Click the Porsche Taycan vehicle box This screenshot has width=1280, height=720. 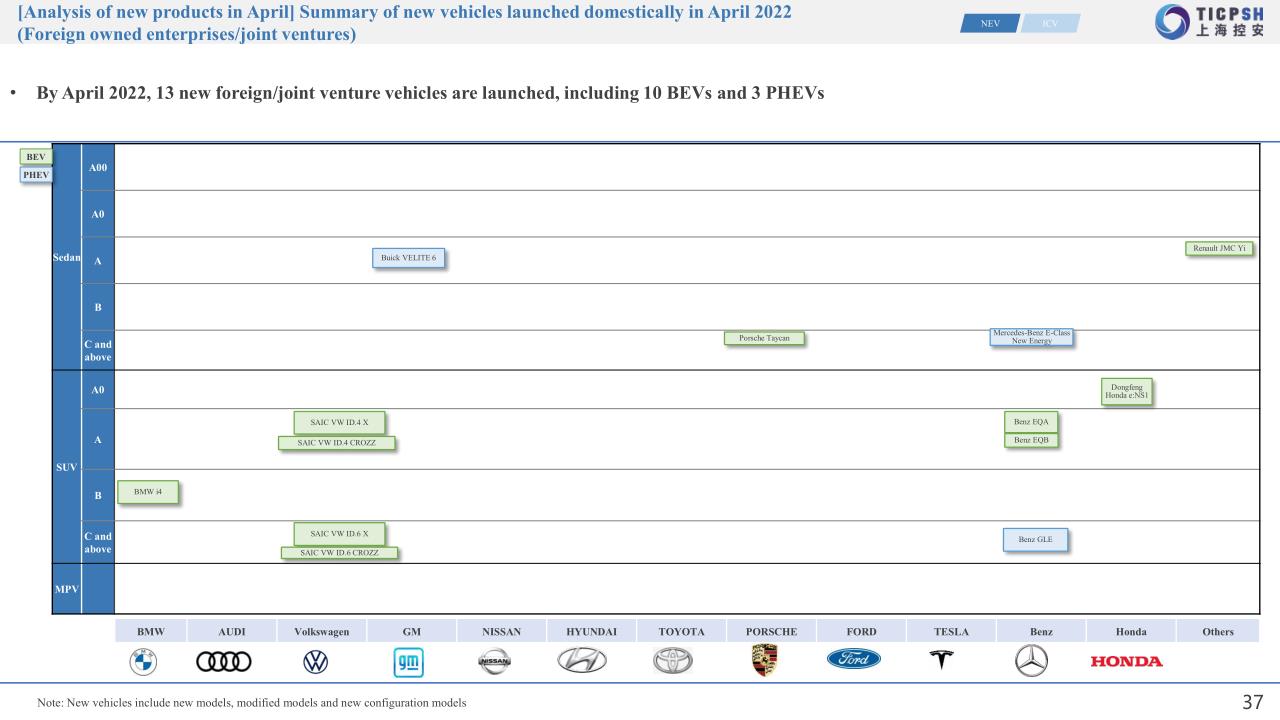pyautogui.click(x=764, y=338)
